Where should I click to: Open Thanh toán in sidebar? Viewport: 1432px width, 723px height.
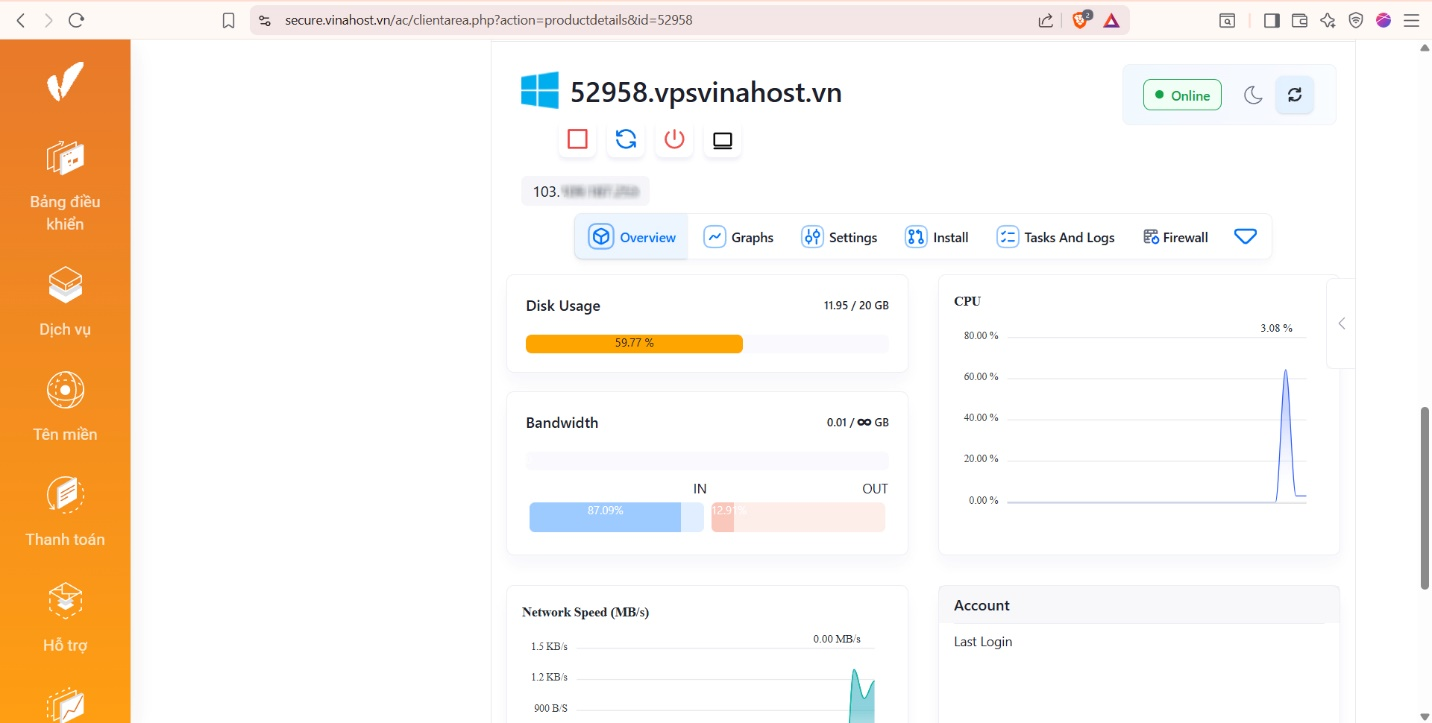click(x=65, y=512)
